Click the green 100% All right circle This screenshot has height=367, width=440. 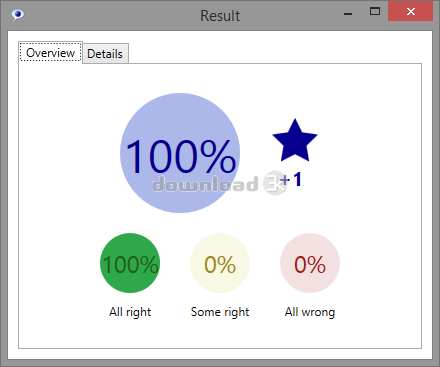(130, 263)
